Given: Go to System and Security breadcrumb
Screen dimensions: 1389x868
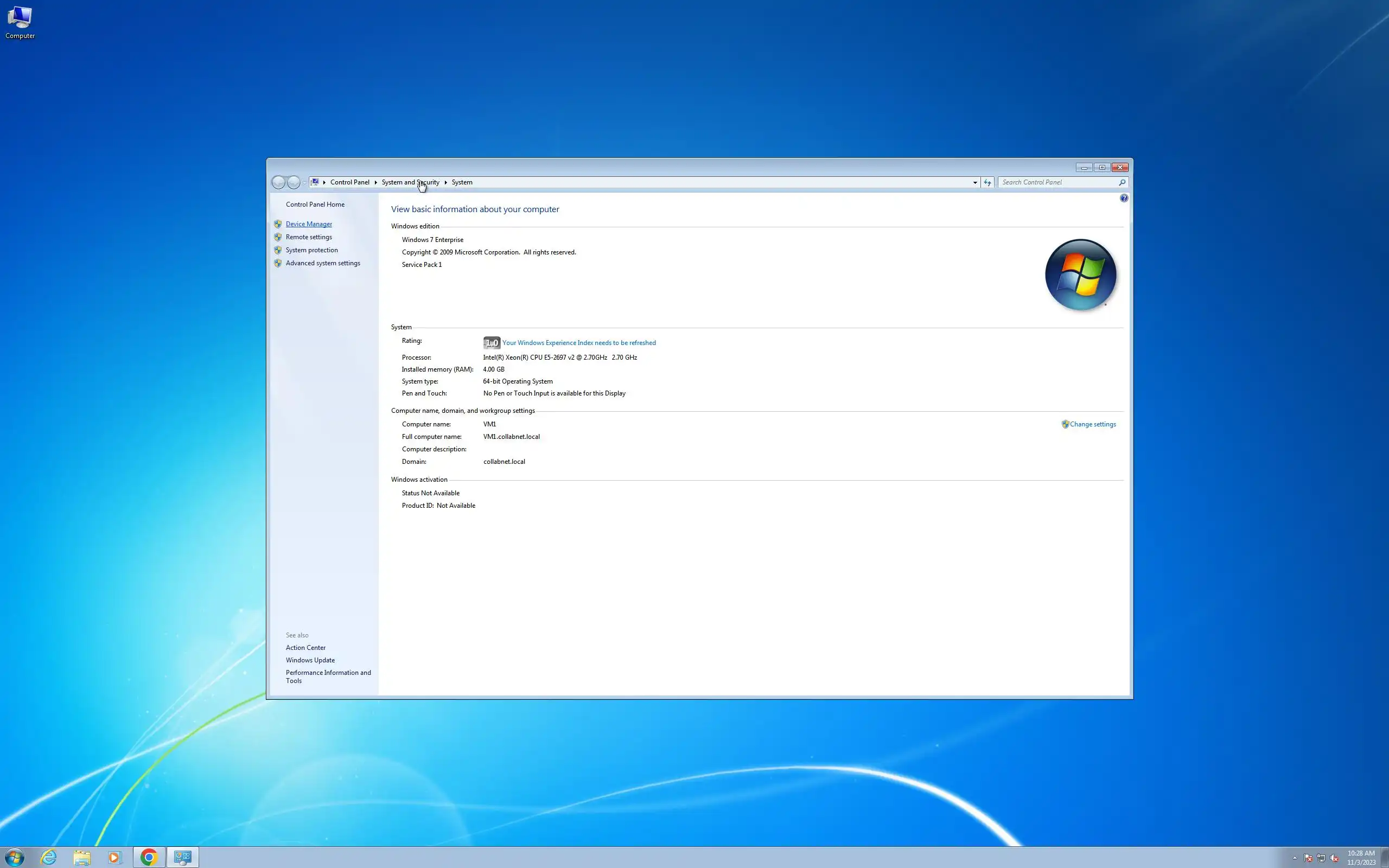Looking at the screenshot, I should (410, 183).
